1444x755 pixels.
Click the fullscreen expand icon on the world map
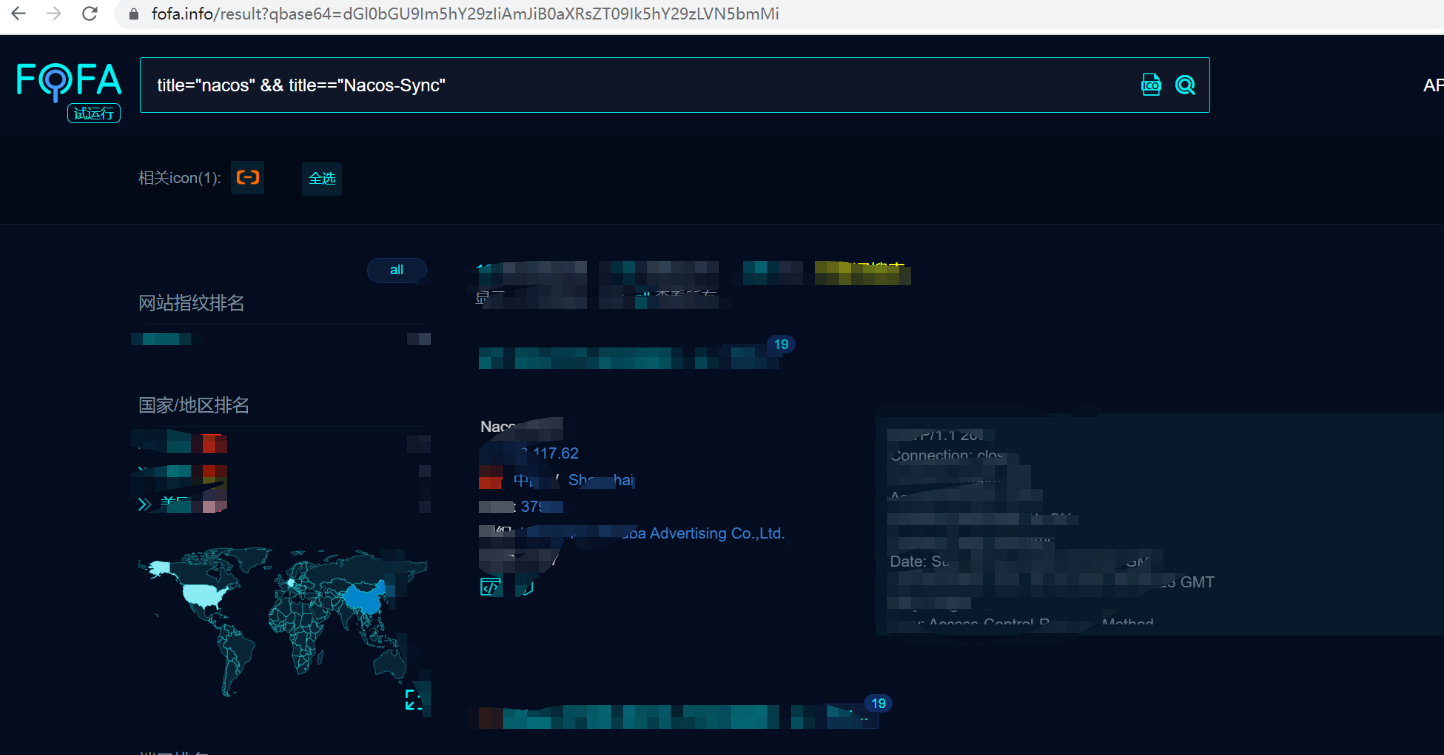pyautogui.click(x=414, y=699)
